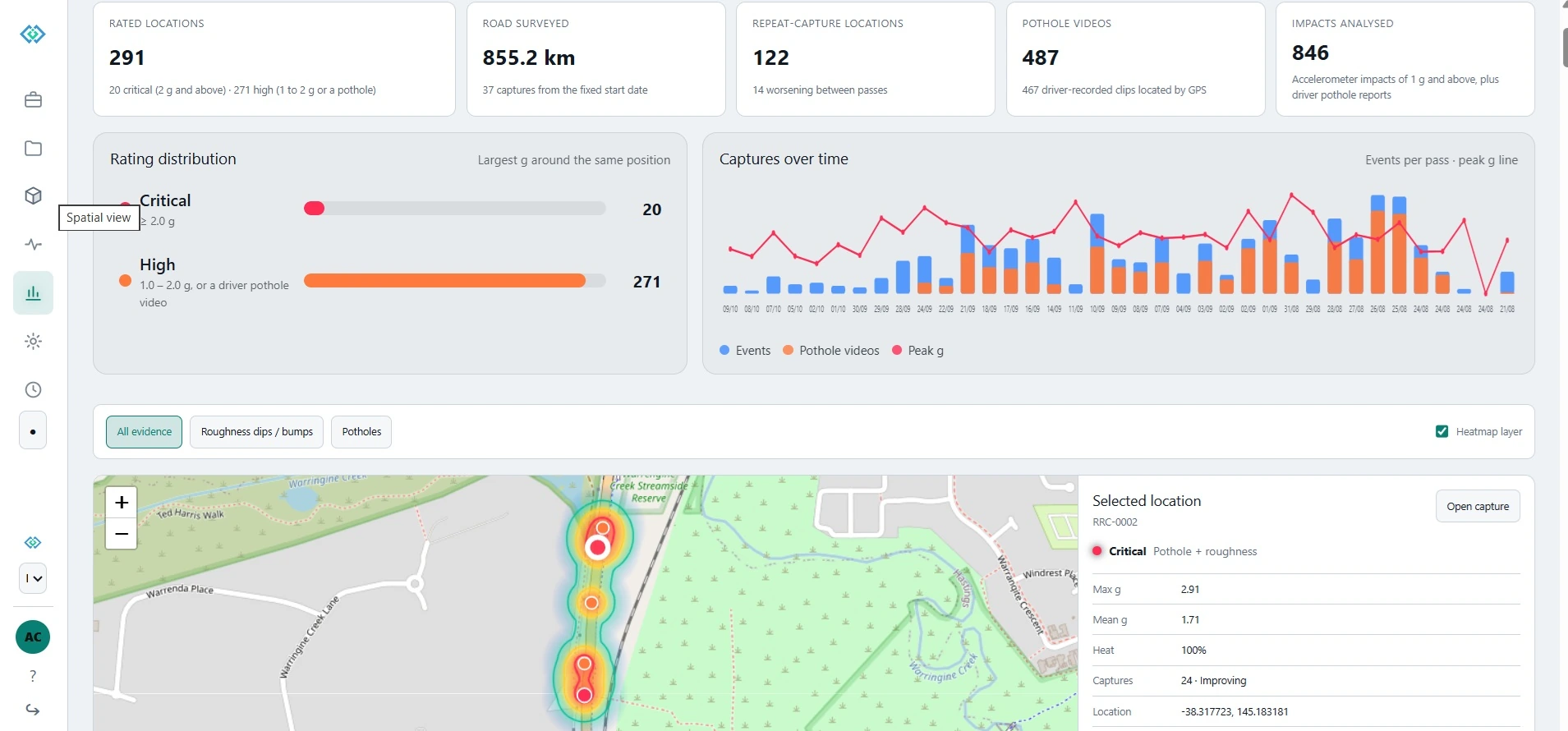Click the location coordinates -38.317723, 145.183181
The image size is (1568, 731).
point(1235,712)
